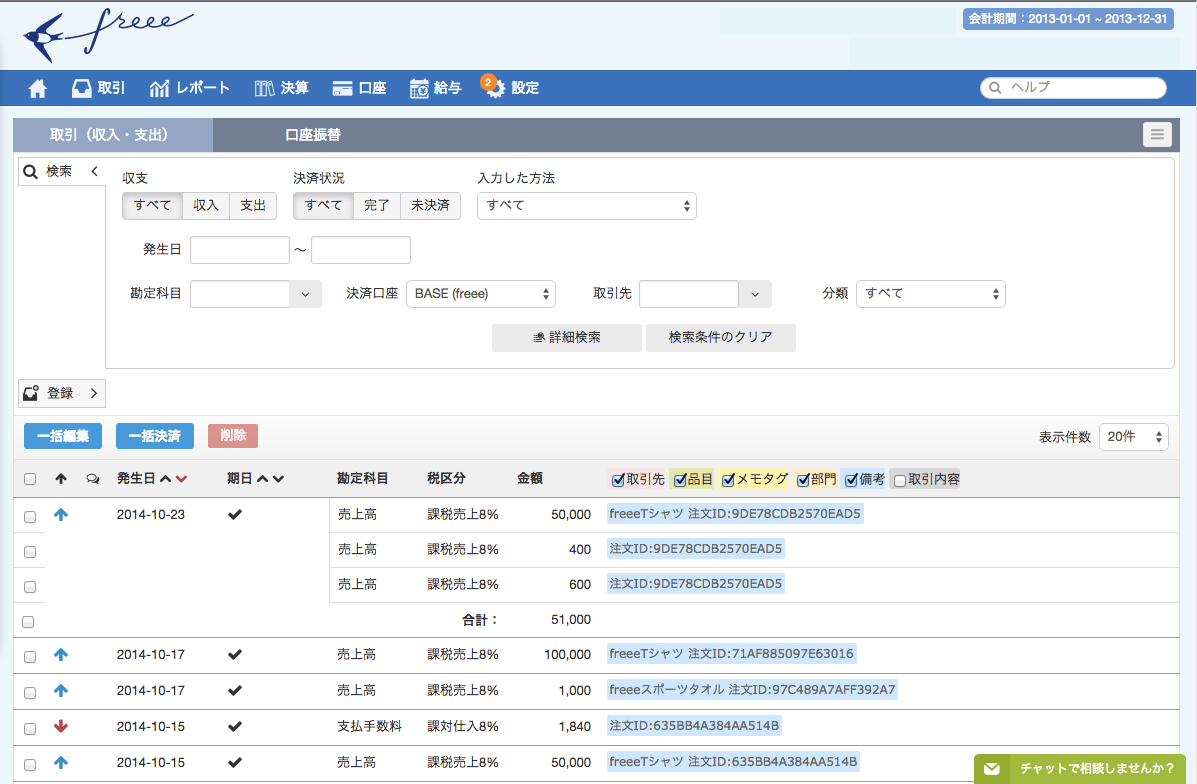Open the 決済口座 BASE (freee) dropdown
The width and height of the screenshot is (1197, 784).
(481, 293)
